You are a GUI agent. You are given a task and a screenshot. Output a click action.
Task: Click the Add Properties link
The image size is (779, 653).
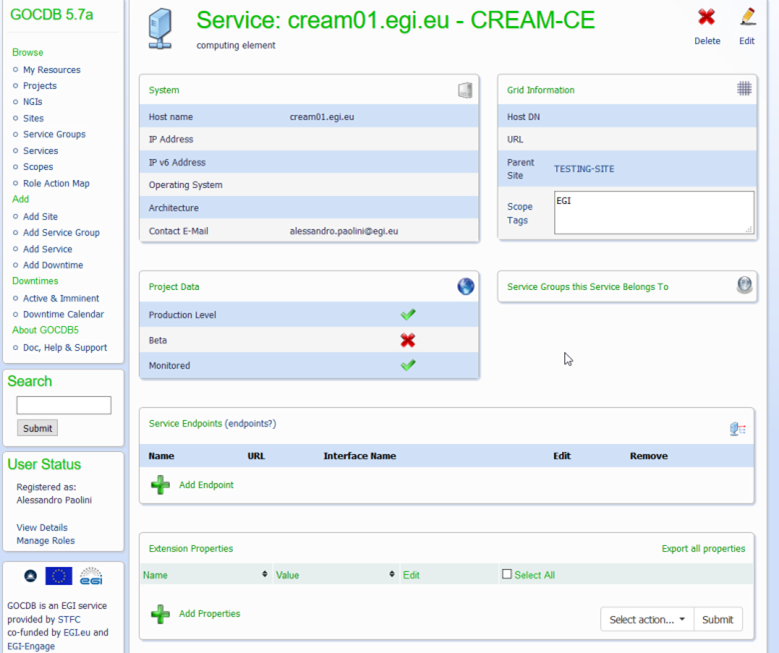coord(210,614)
